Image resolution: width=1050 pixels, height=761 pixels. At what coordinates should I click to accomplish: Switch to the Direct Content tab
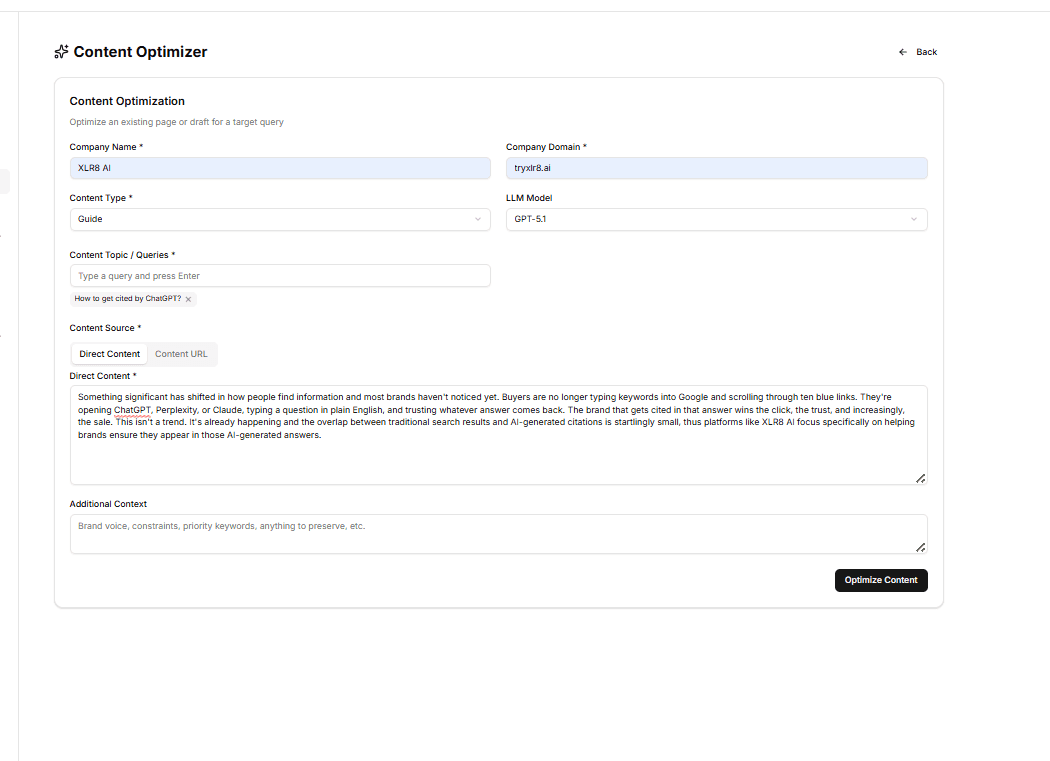(x=110, y=354)
